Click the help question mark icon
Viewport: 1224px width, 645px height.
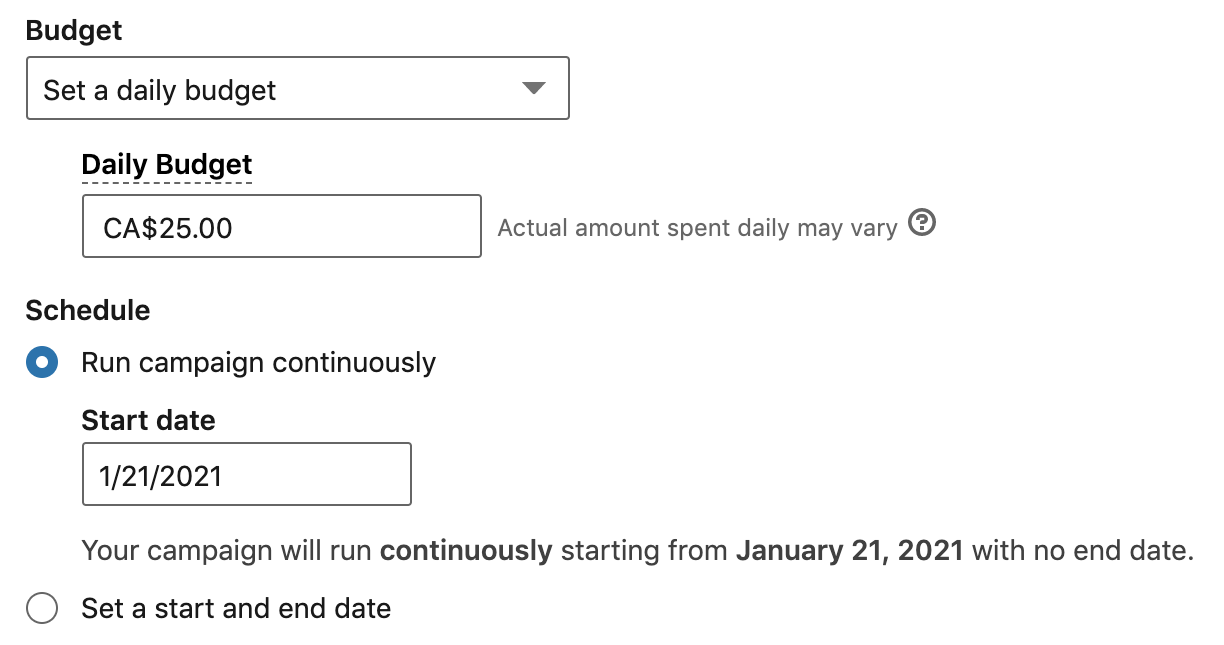[922, 224]
